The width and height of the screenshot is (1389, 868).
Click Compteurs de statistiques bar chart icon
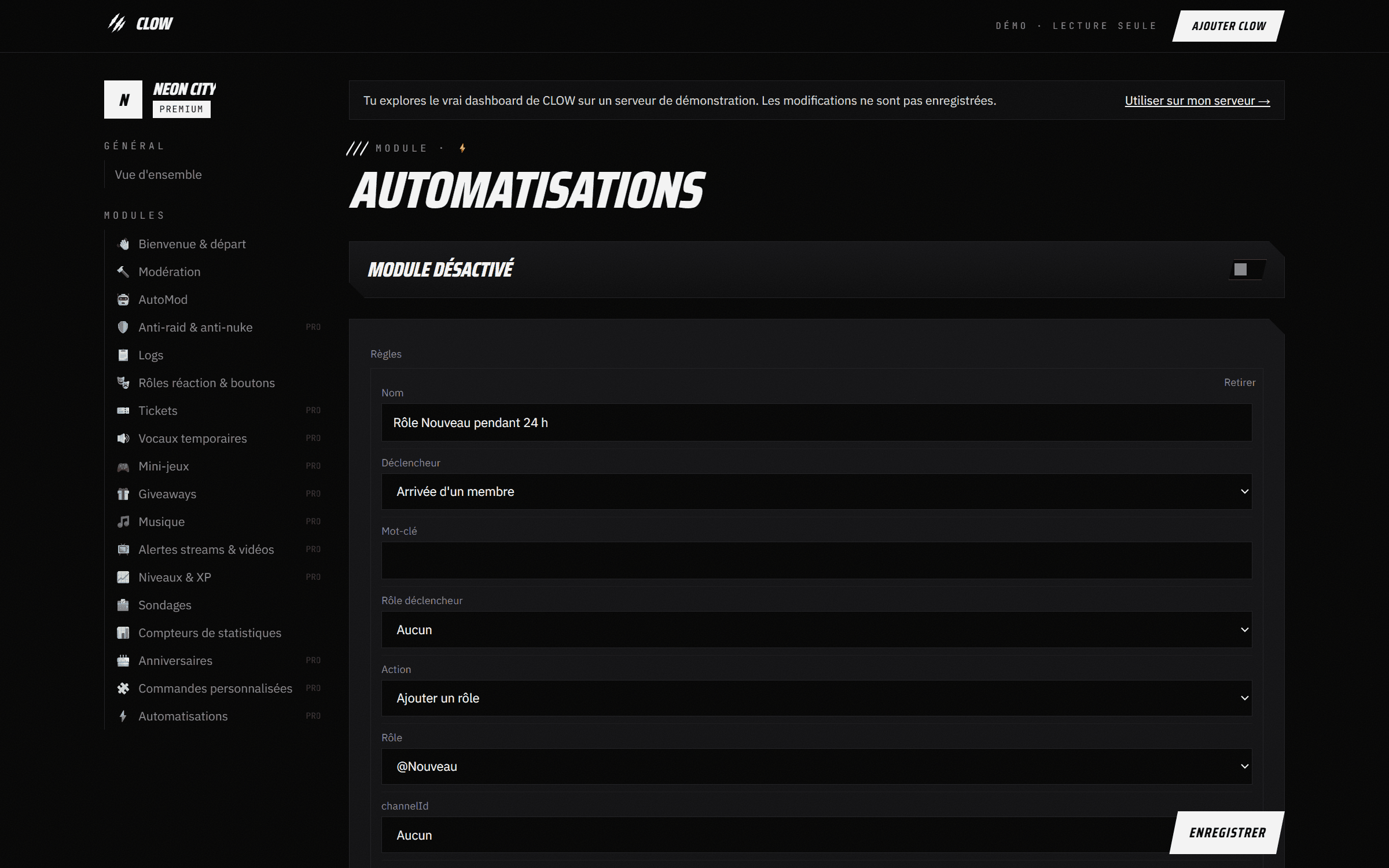tap(123, 633)
